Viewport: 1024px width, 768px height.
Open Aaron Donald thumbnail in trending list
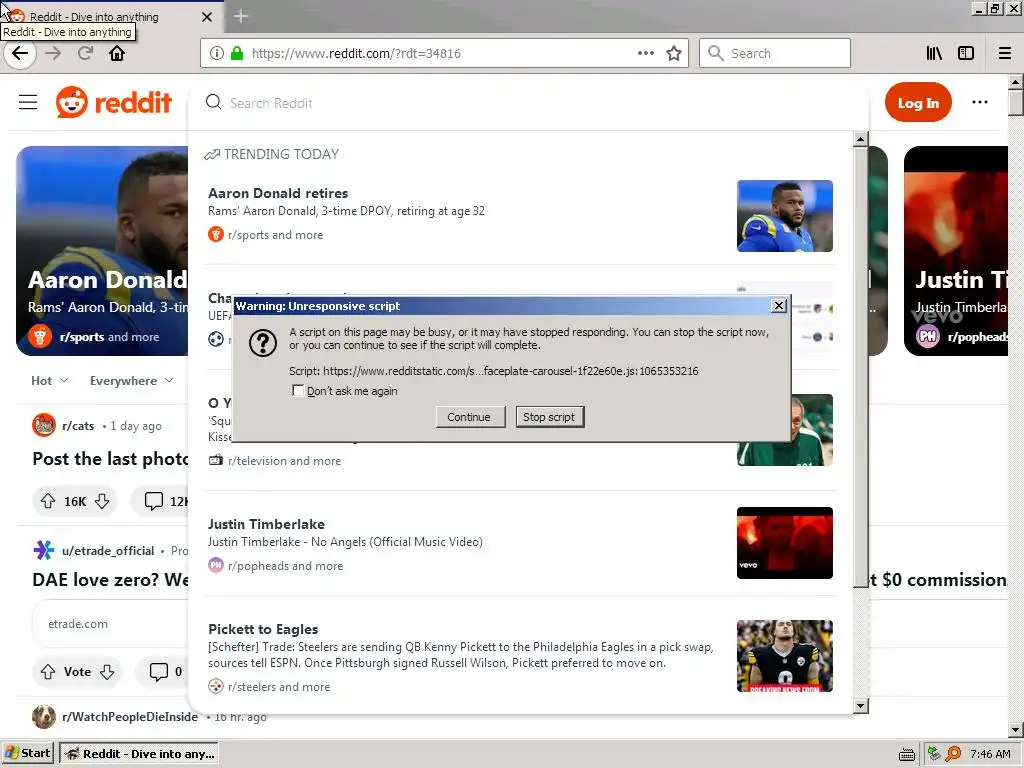(x=784, y=216)
